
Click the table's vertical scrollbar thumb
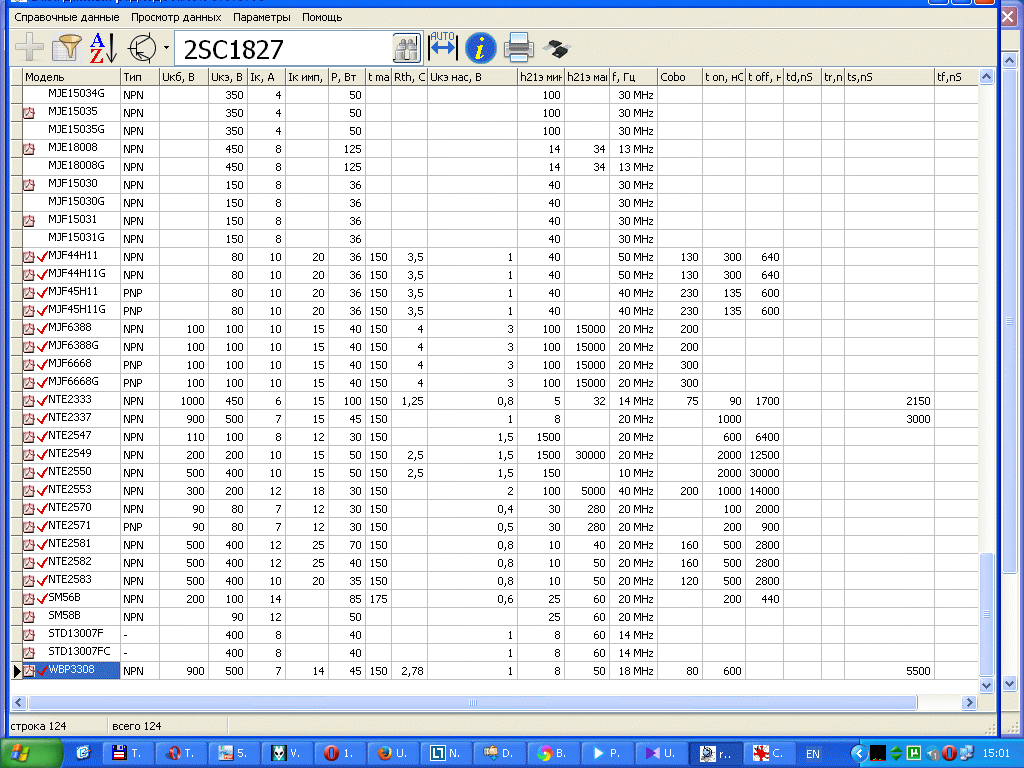986,614
